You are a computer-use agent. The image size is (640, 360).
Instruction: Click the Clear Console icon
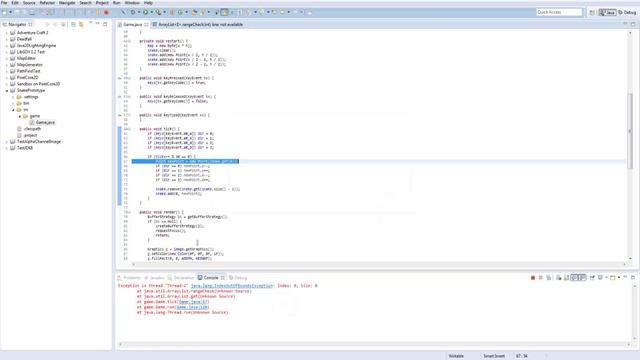(x=558, y=278)
